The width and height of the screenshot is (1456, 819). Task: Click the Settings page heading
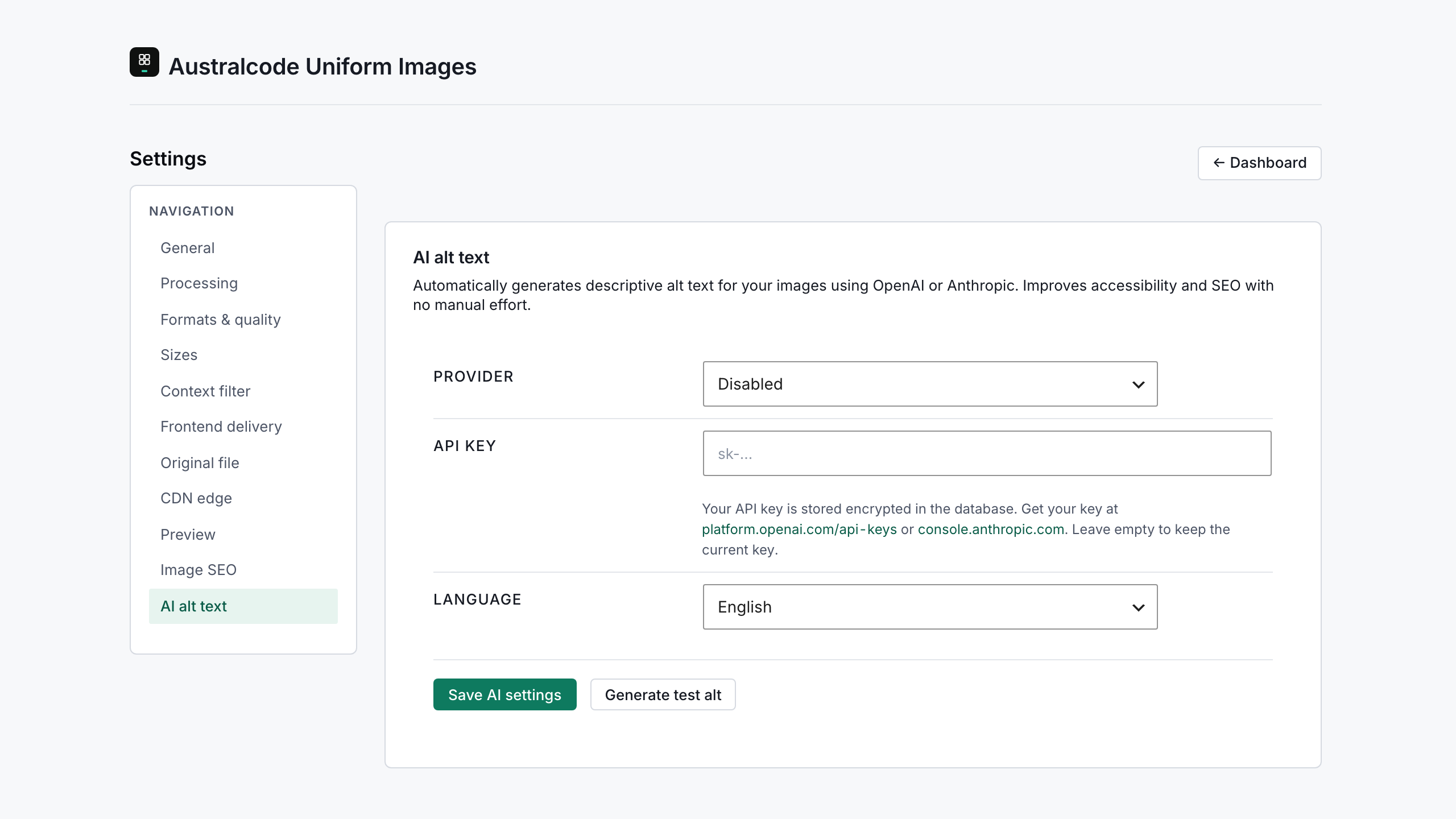(x=168, y=159)
